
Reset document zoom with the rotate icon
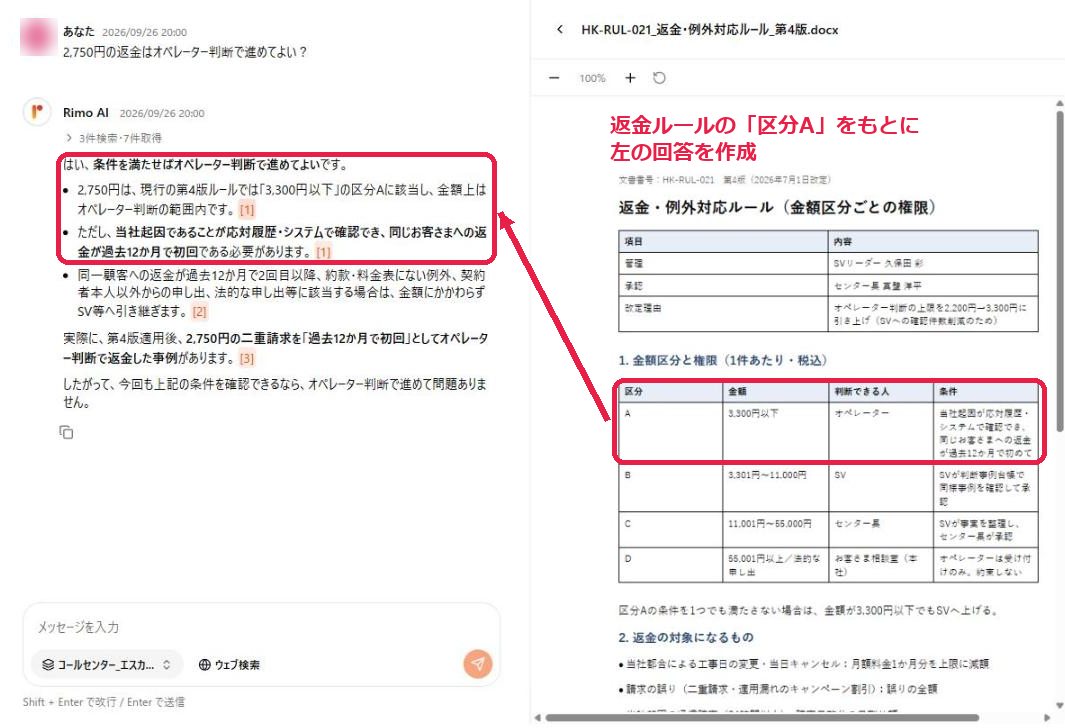pos(659,78)
